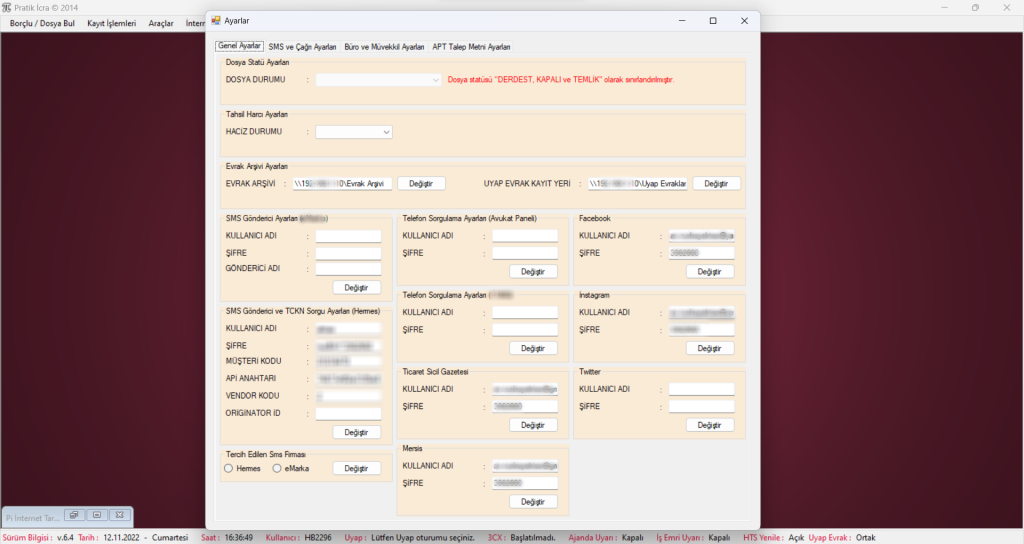The width and height of the screenshot is (1024, 544).
Task: Expand the HACİZ DURUMU combo box
Action: [x=354, y=131]
